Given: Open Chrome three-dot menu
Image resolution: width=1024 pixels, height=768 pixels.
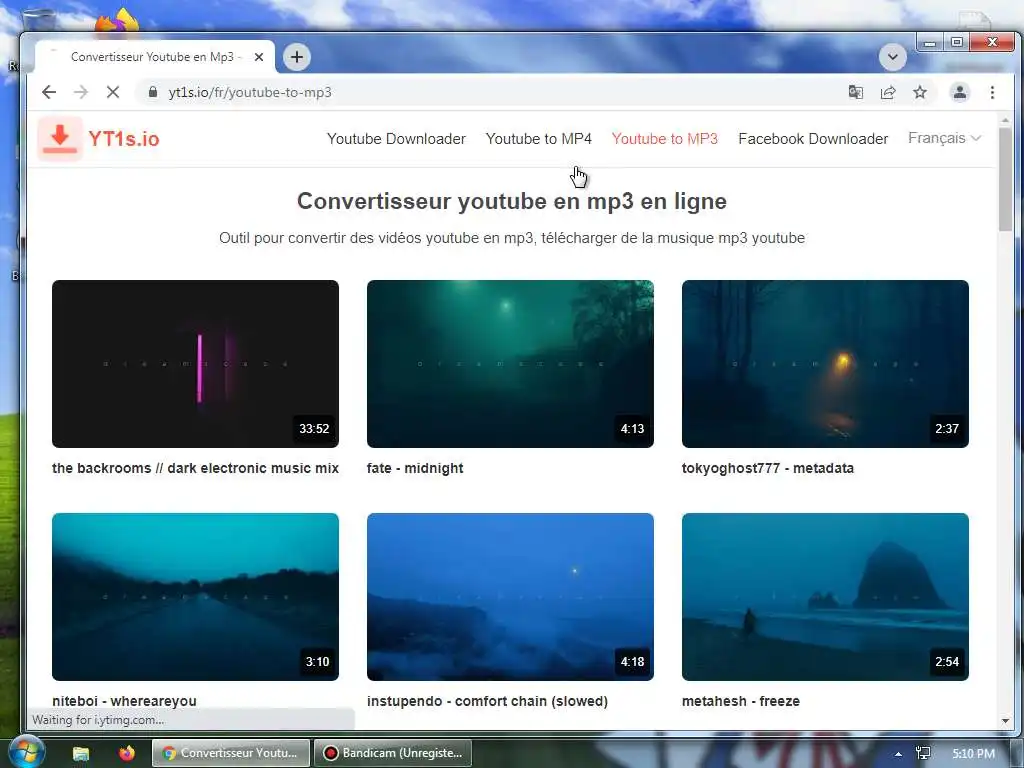Looking at the screenshot, I should point(992,92).
